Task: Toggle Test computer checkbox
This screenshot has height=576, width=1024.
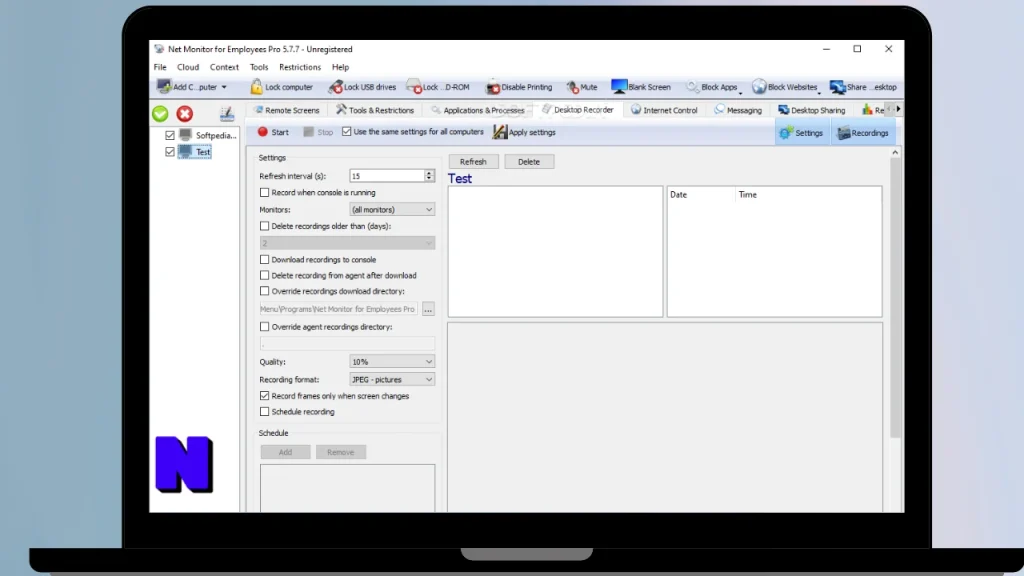Action: click(x=170, y=152)
